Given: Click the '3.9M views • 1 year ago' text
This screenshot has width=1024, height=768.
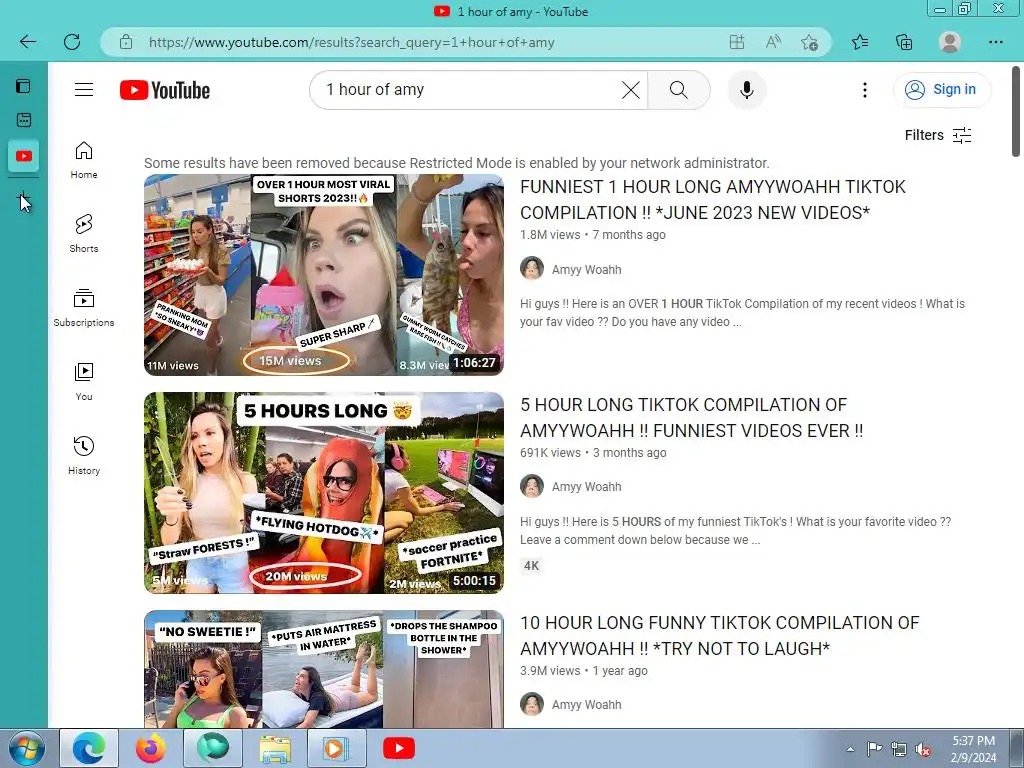Looking at the screenshot, I should tap(584, 671).
